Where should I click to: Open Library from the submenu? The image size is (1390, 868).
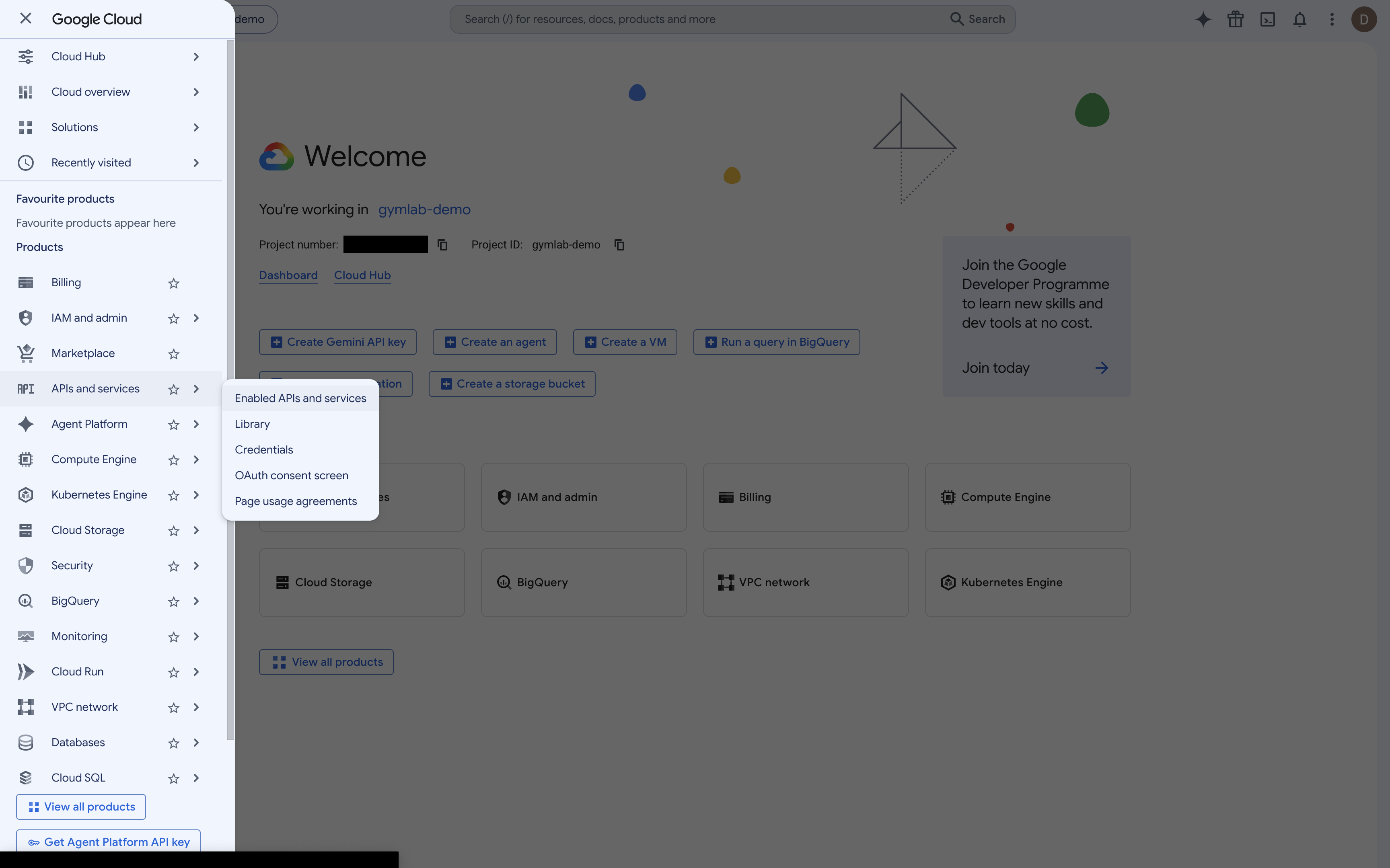[x=300, y=424]
